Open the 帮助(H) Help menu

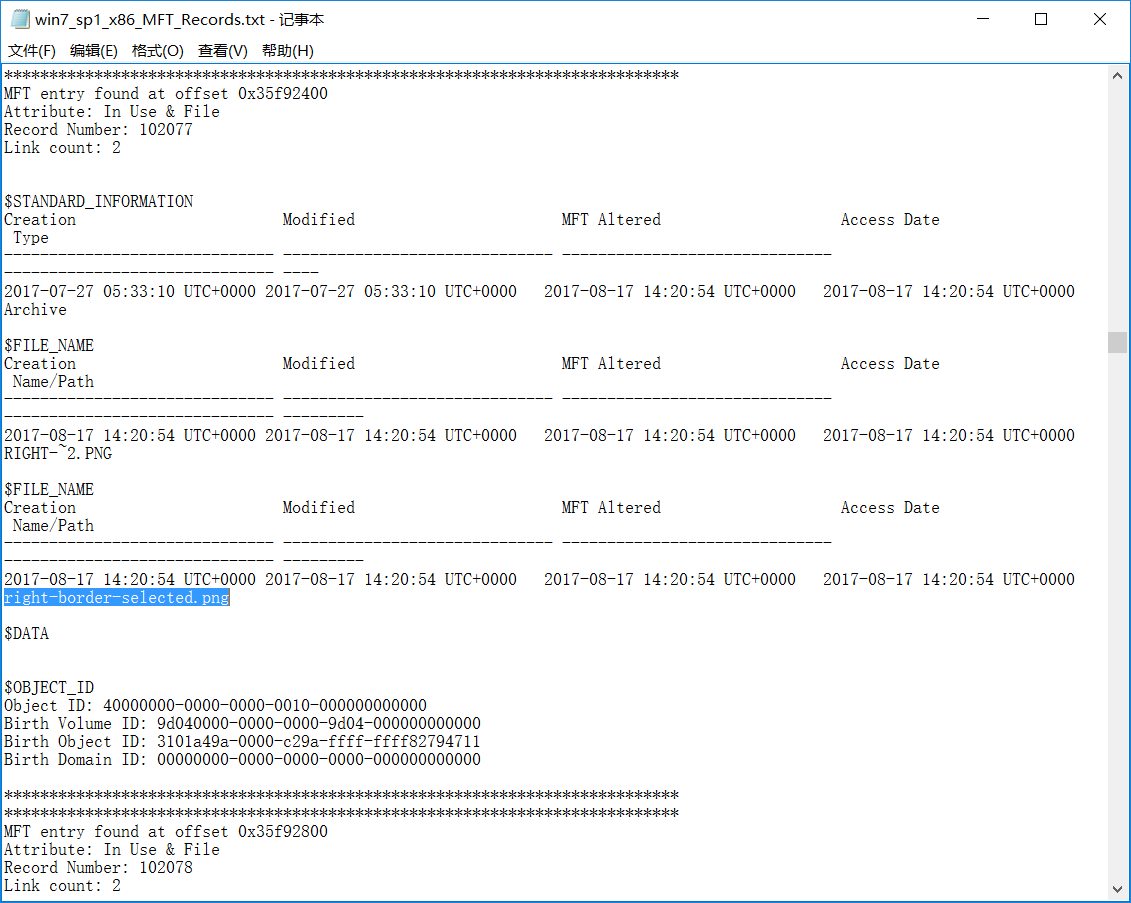pyautogui.click(x=287, y=50)
